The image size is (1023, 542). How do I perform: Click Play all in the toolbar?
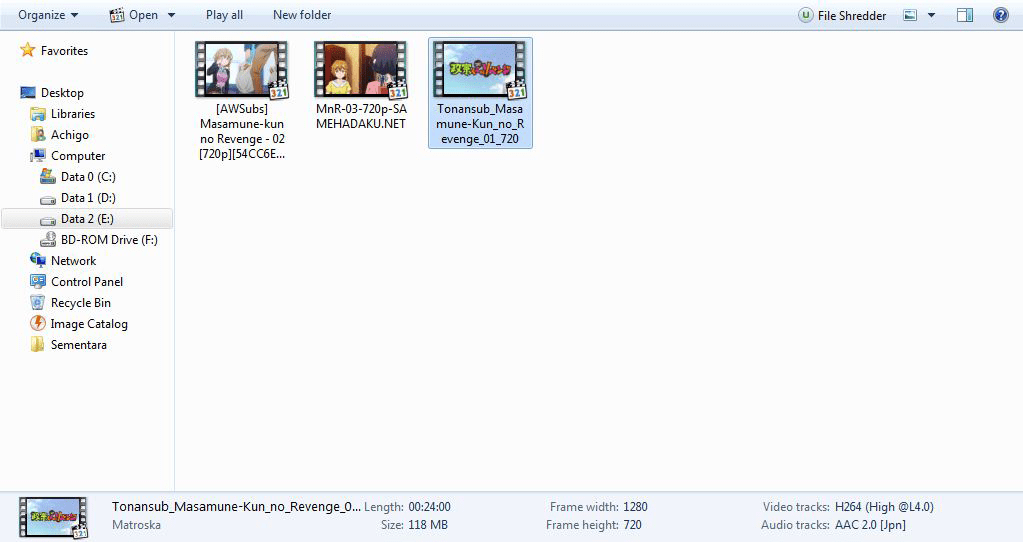click(x=224, y=15)
